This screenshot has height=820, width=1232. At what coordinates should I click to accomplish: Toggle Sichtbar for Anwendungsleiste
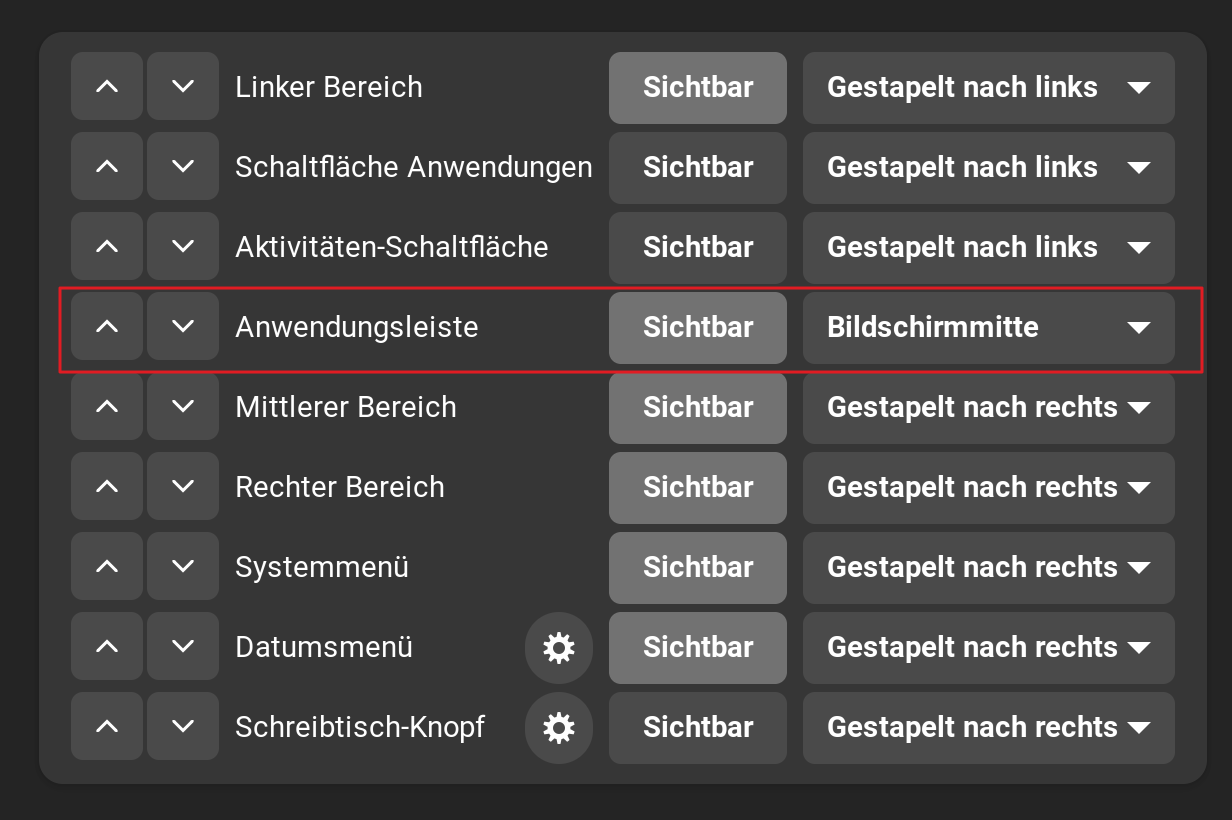tap(698, 327)
